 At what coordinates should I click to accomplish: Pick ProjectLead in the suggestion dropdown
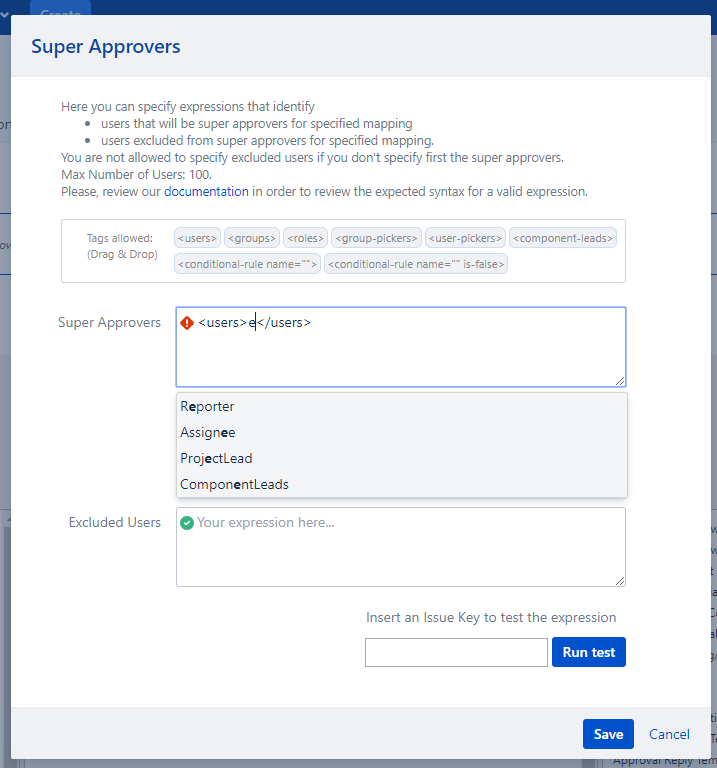(x=216, y=459)
